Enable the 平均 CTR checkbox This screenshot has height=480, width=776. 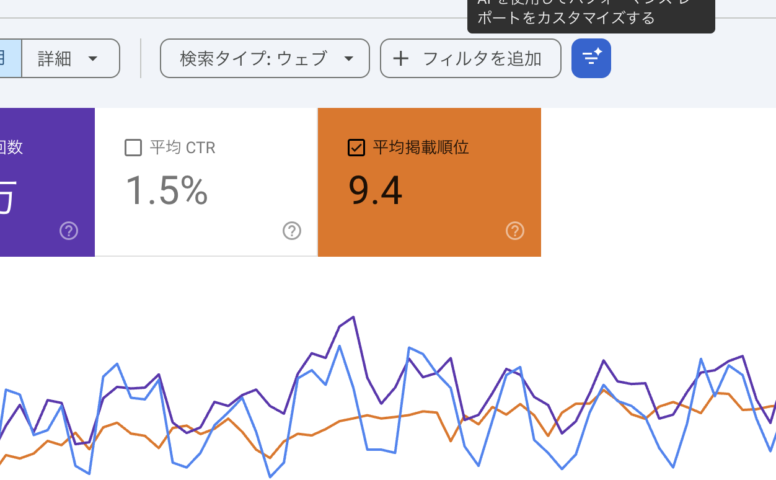pos(133,148)
